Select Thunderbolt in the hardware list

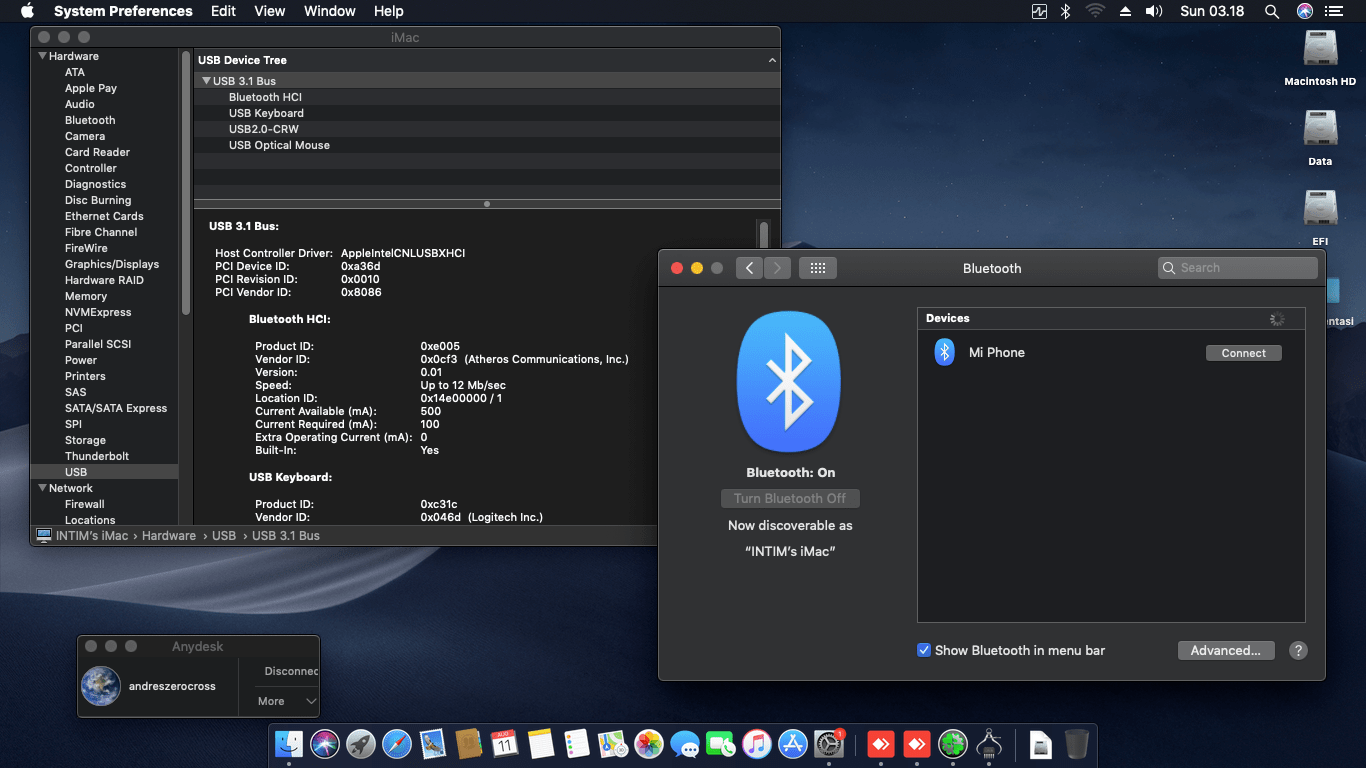(97, 456)
